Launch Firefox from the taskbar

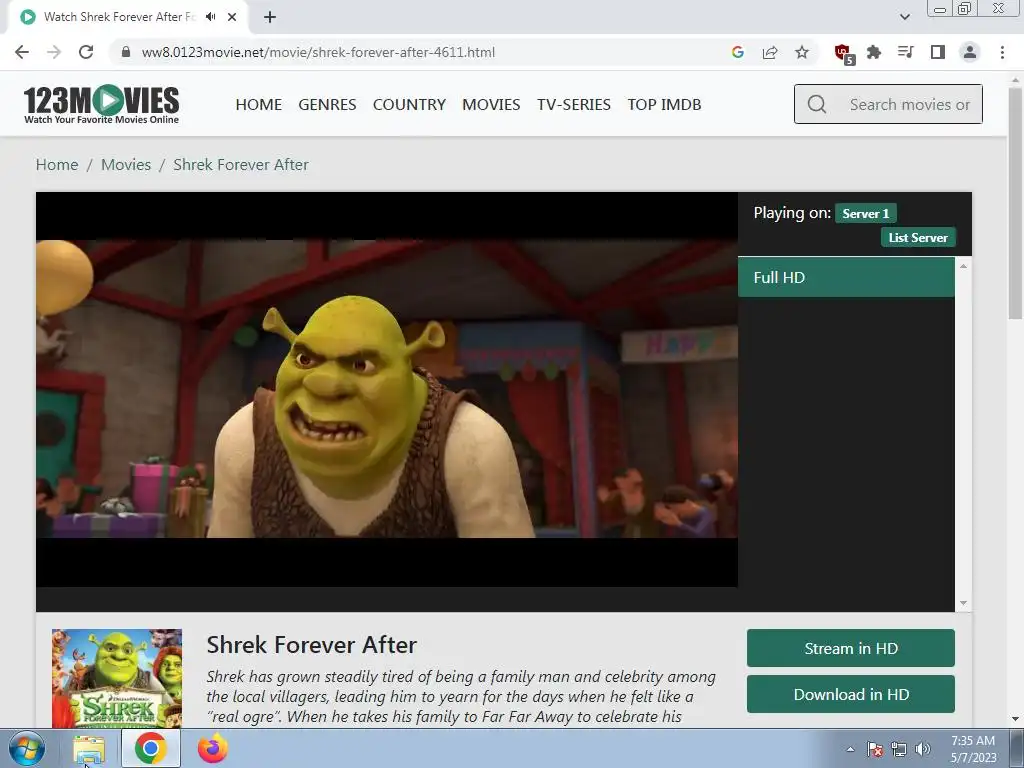[x=212, y=748]
